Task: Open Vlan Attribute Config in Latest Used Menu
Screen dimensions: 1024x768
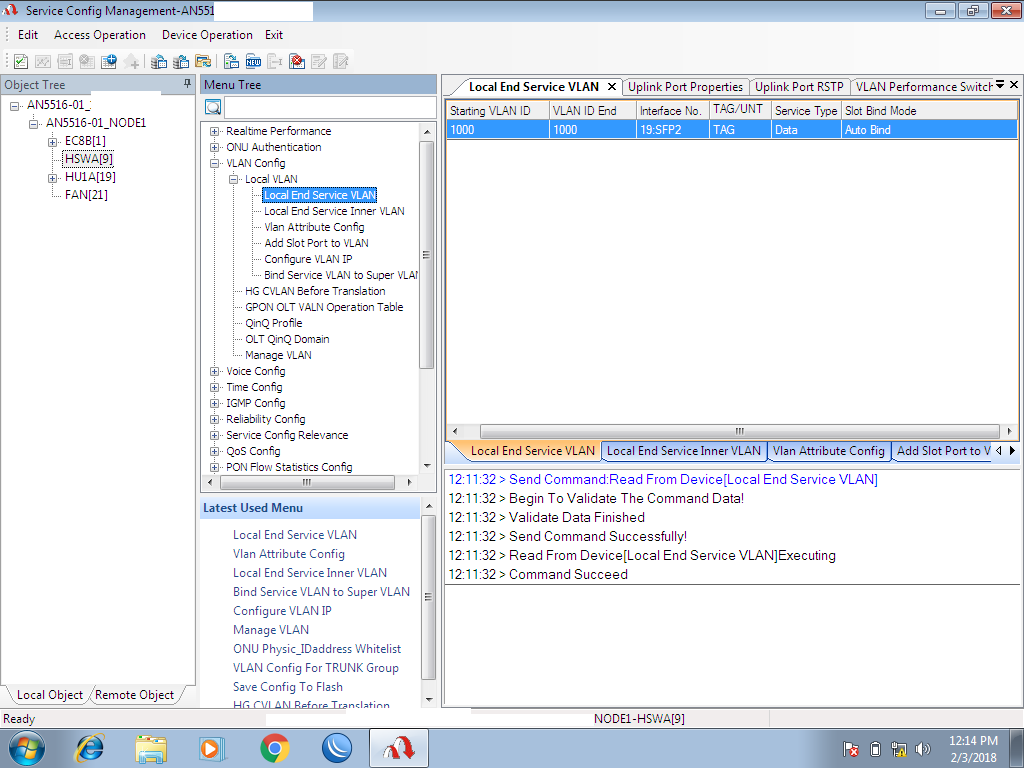Action: (x=289, y=554)
